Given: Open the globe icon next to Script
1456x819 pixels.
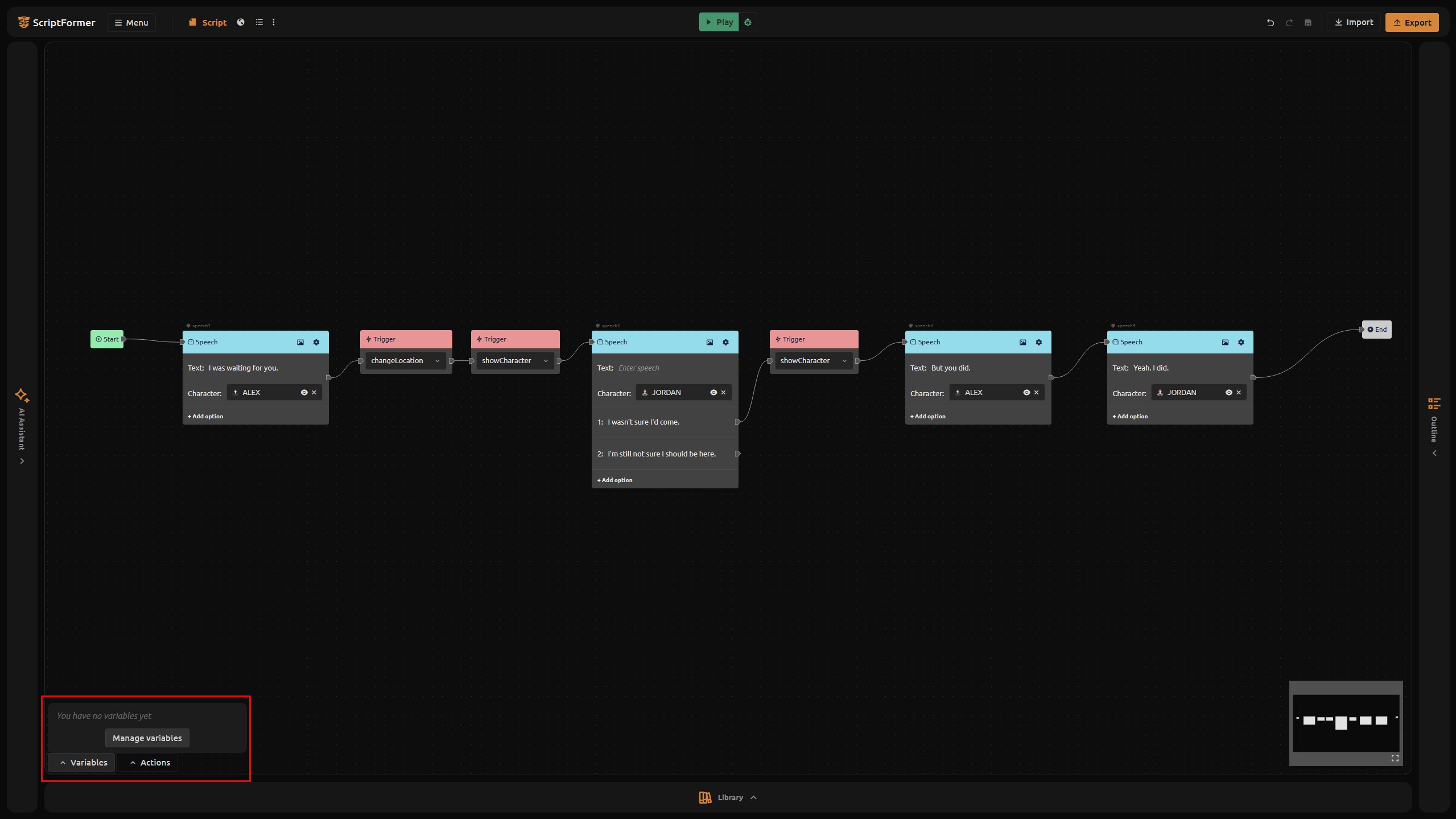Looking at the screenshot, I should tap(241, 22).
